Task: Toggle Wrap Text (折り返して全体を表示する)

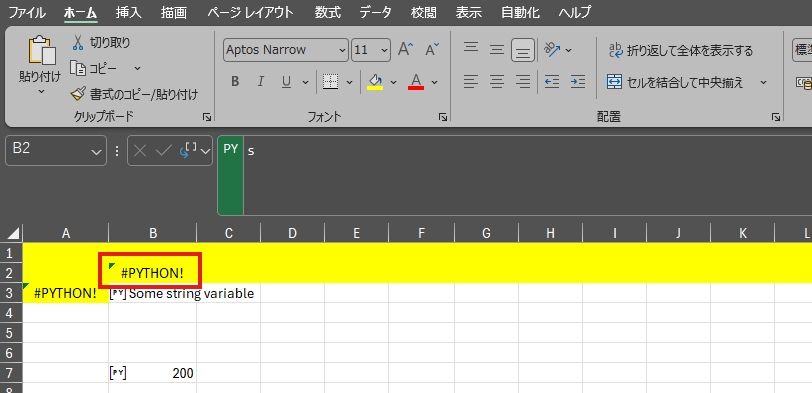Action: [680, 50]
